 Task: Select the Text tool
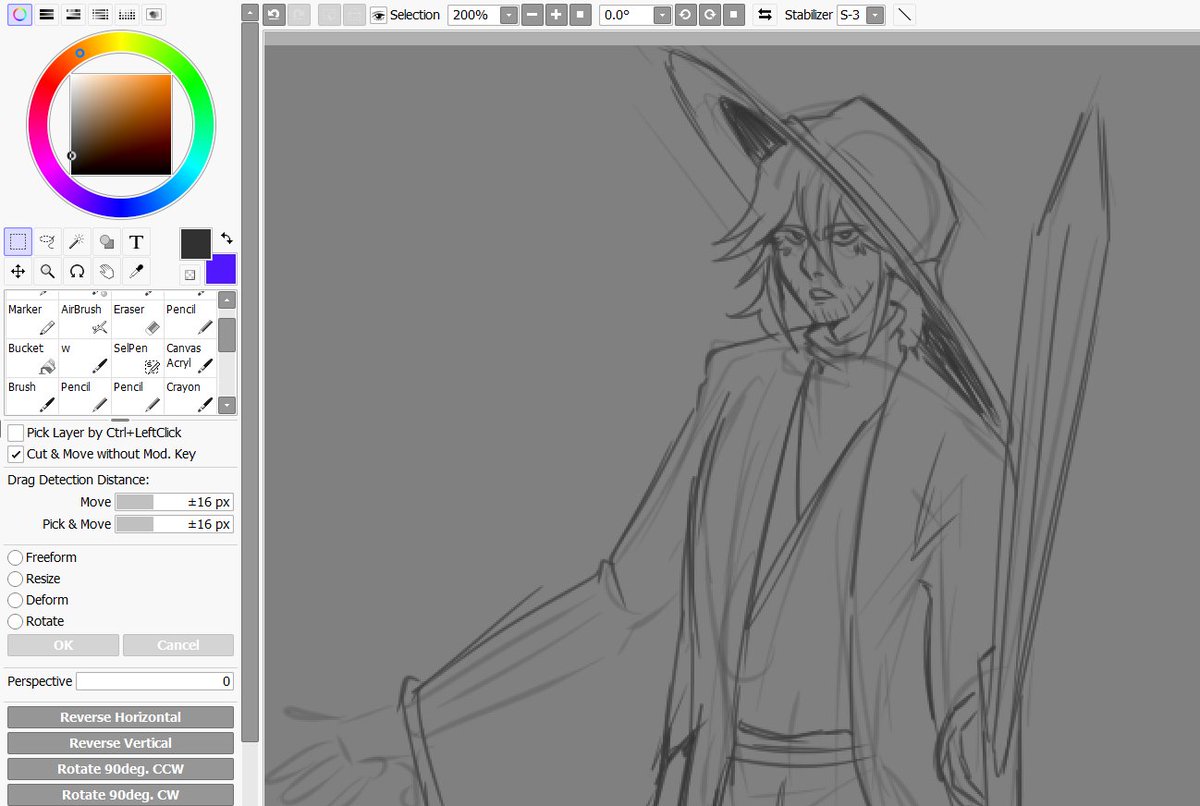point(136,241)
